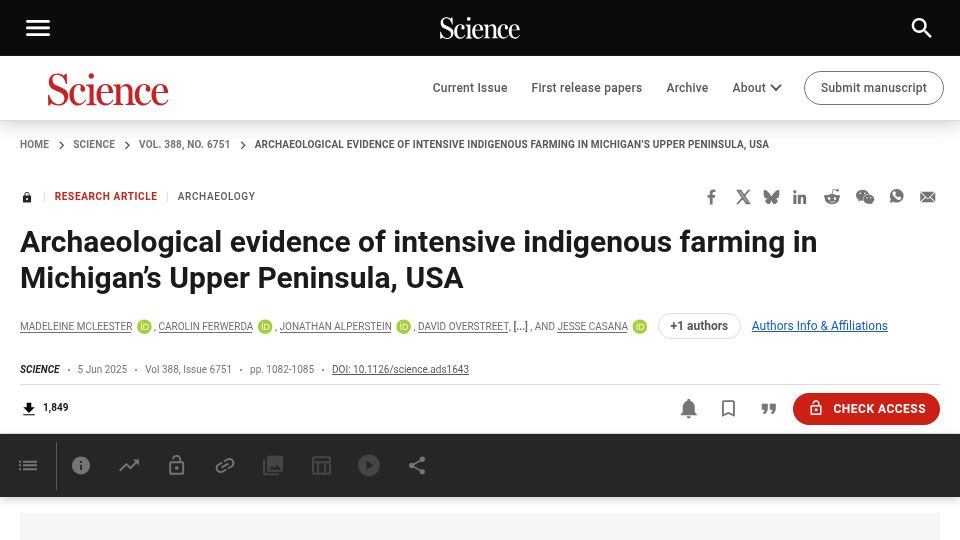Open ORCID icon for Carolin Ferwerda
Image resolution: width=960 pixels, height=540 pixels.
265,327
